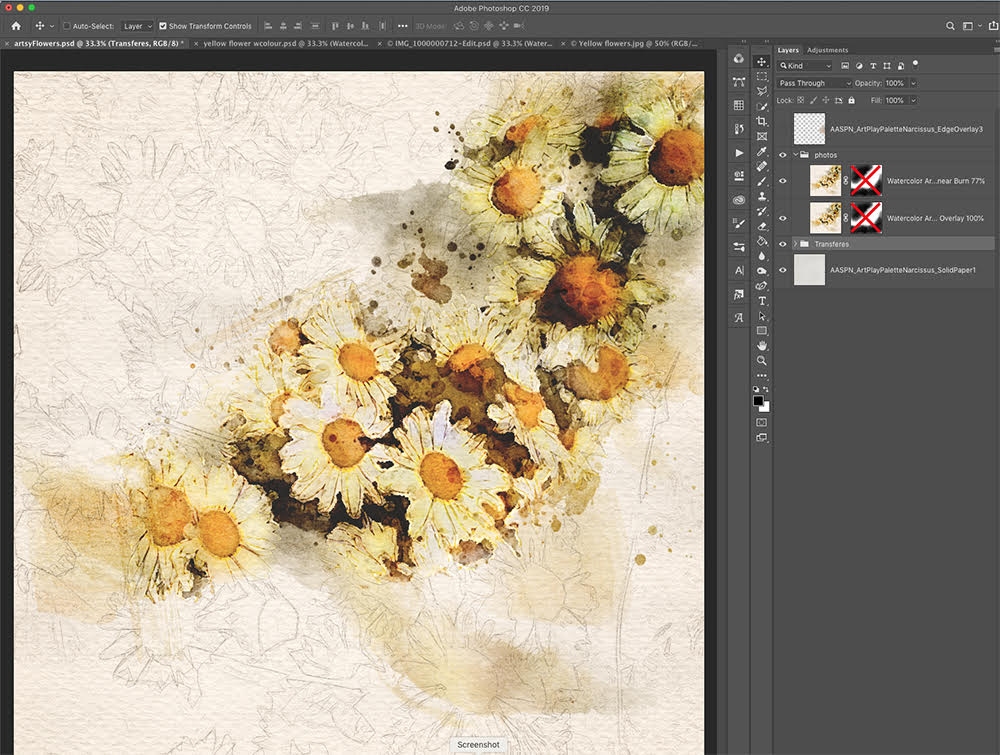The height and width of the screenshot is (755, 1000).
Task: Show the EdgeOverlay3 layer visibility
Action: [x=783, y=129]
